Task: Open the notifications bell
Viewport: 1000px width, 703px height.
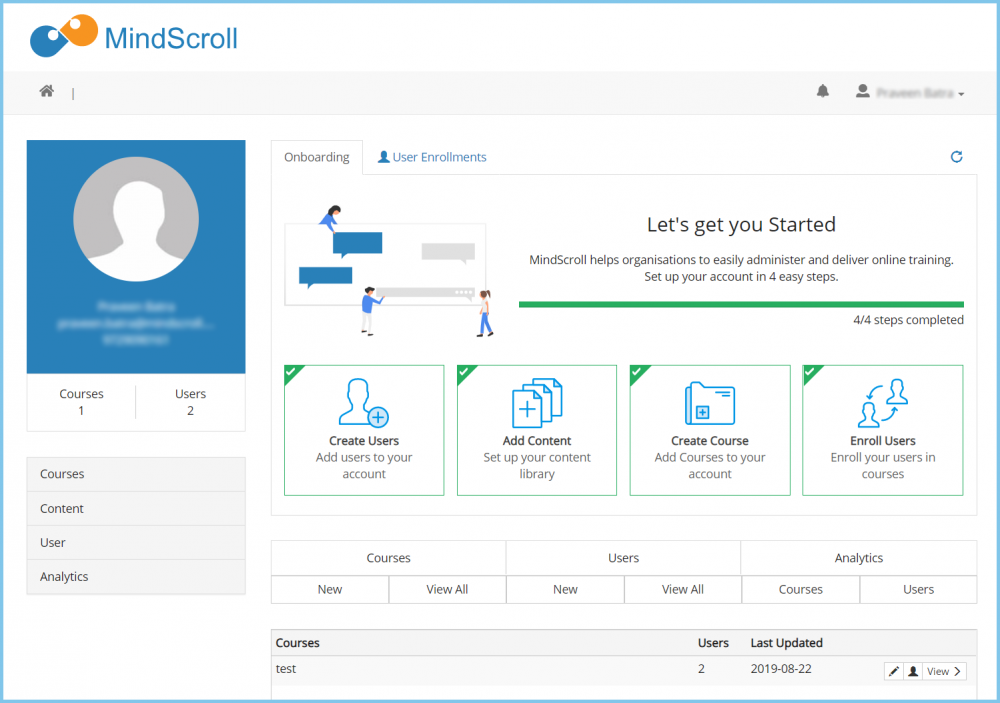Action: click(823, 91)
